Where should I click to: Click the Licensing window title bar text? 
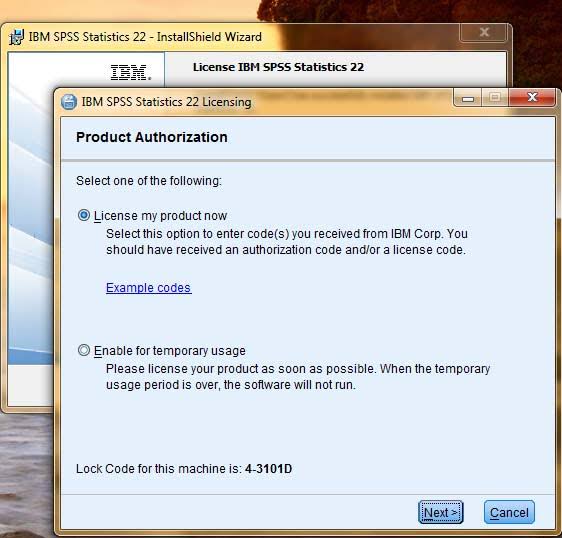tap(166, 102)
